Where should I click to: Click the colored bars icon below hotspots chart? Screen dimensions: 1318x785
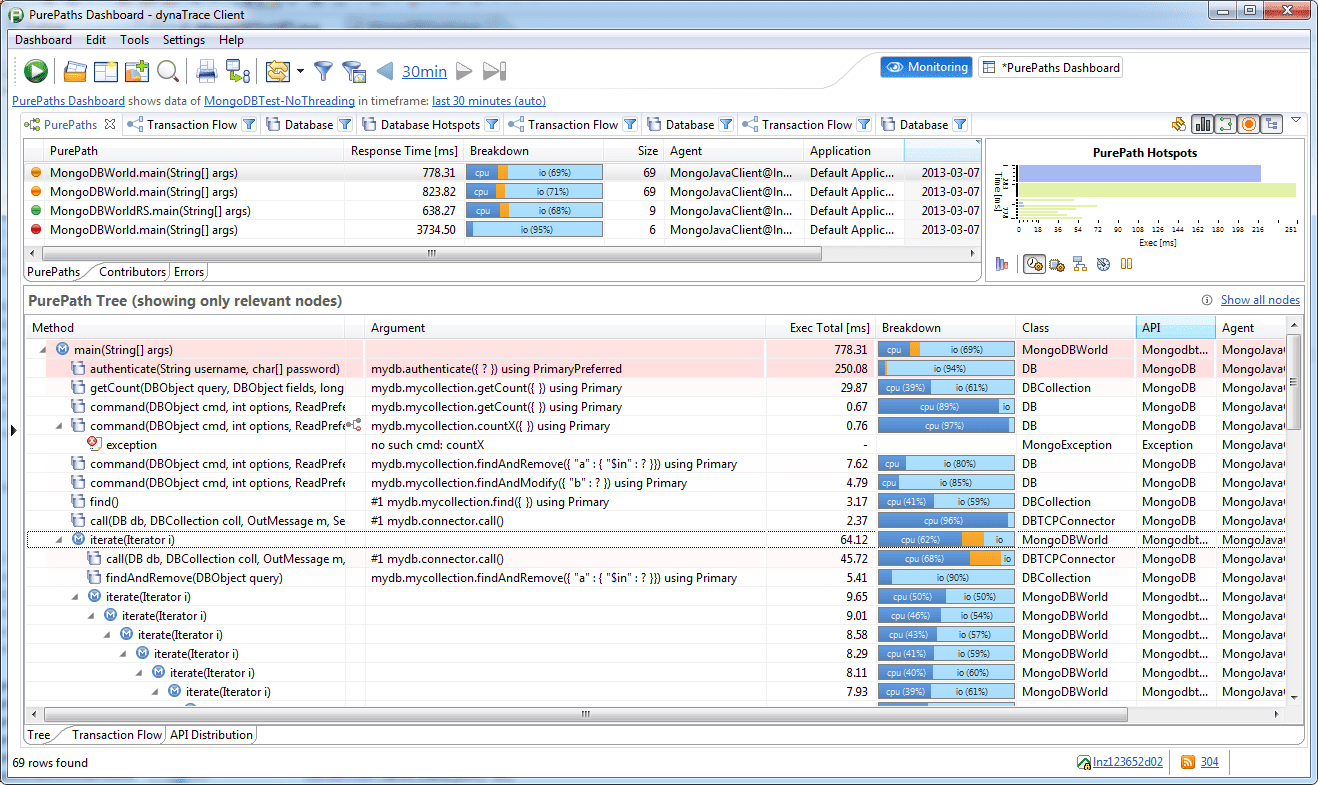1002,264
